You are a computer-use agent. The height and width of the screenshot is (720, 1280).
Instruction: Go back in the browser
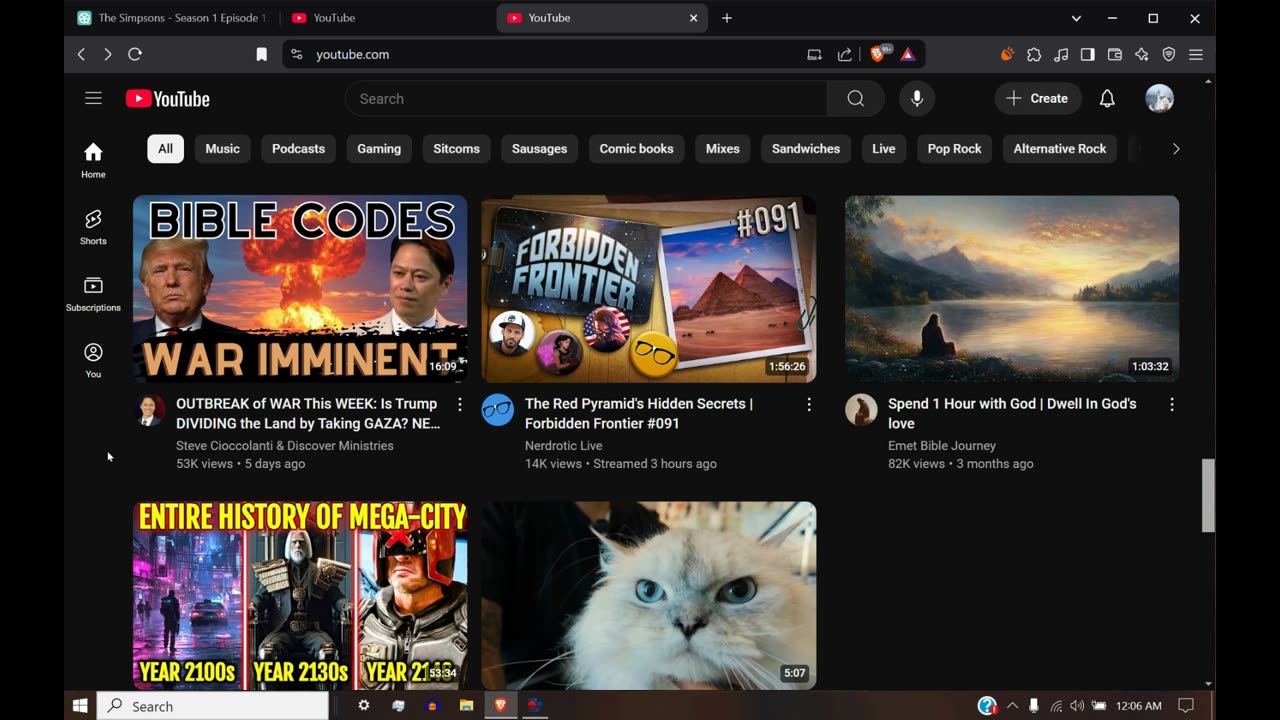click(x=82, y=55)
